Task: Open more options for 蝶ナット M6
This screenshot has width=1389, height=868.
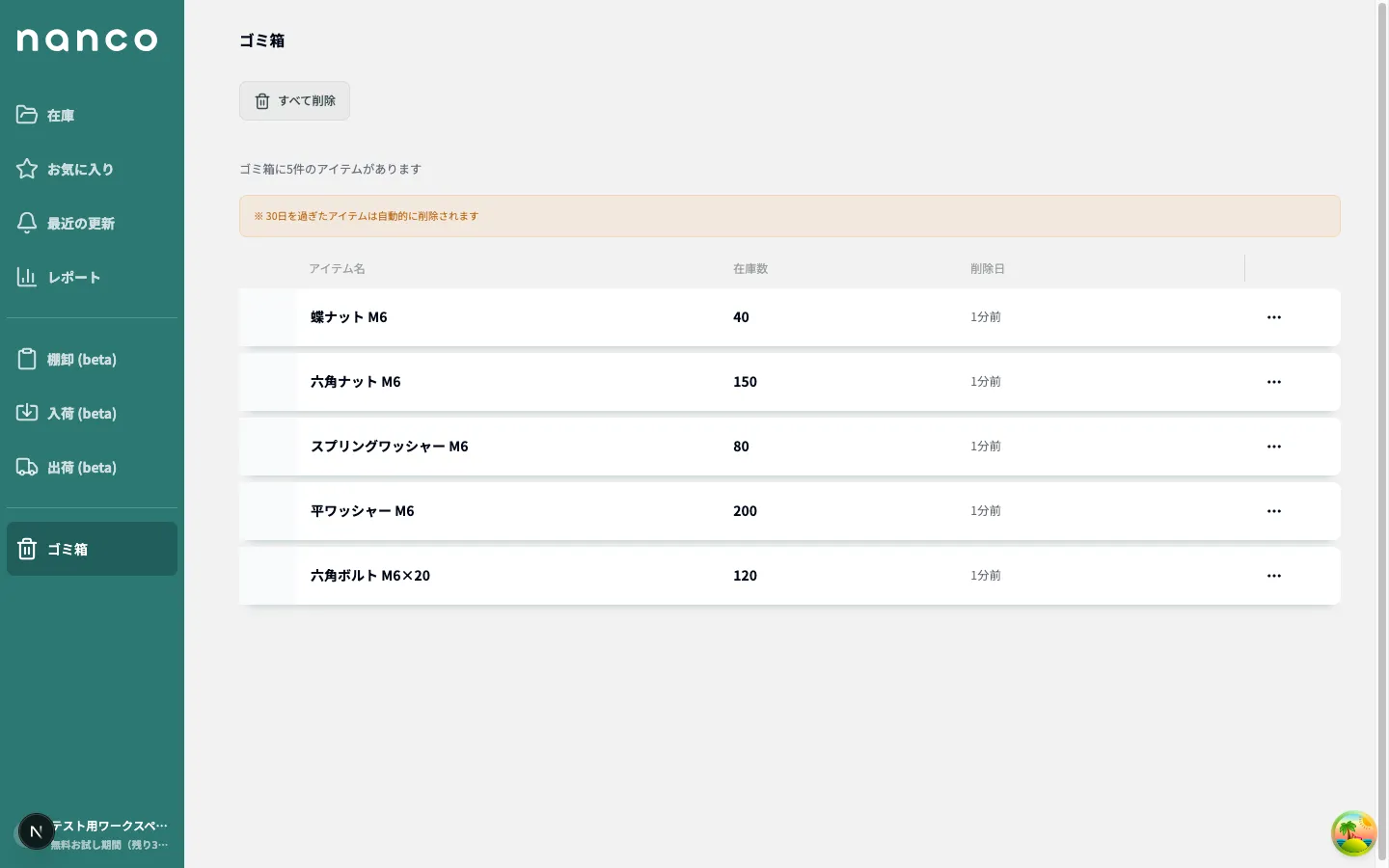Action: tap(1274, 317)
